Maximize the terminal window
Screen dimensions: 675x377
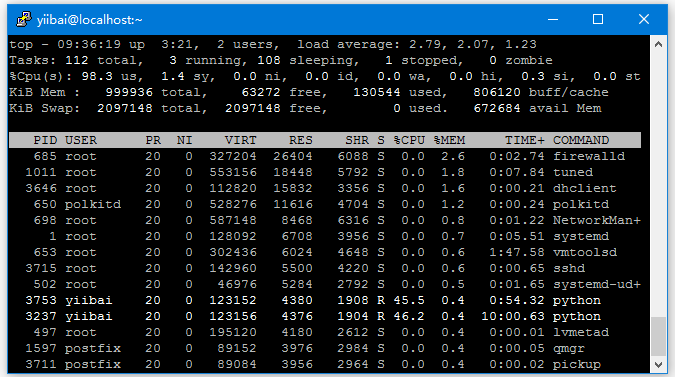pos(598,19)
